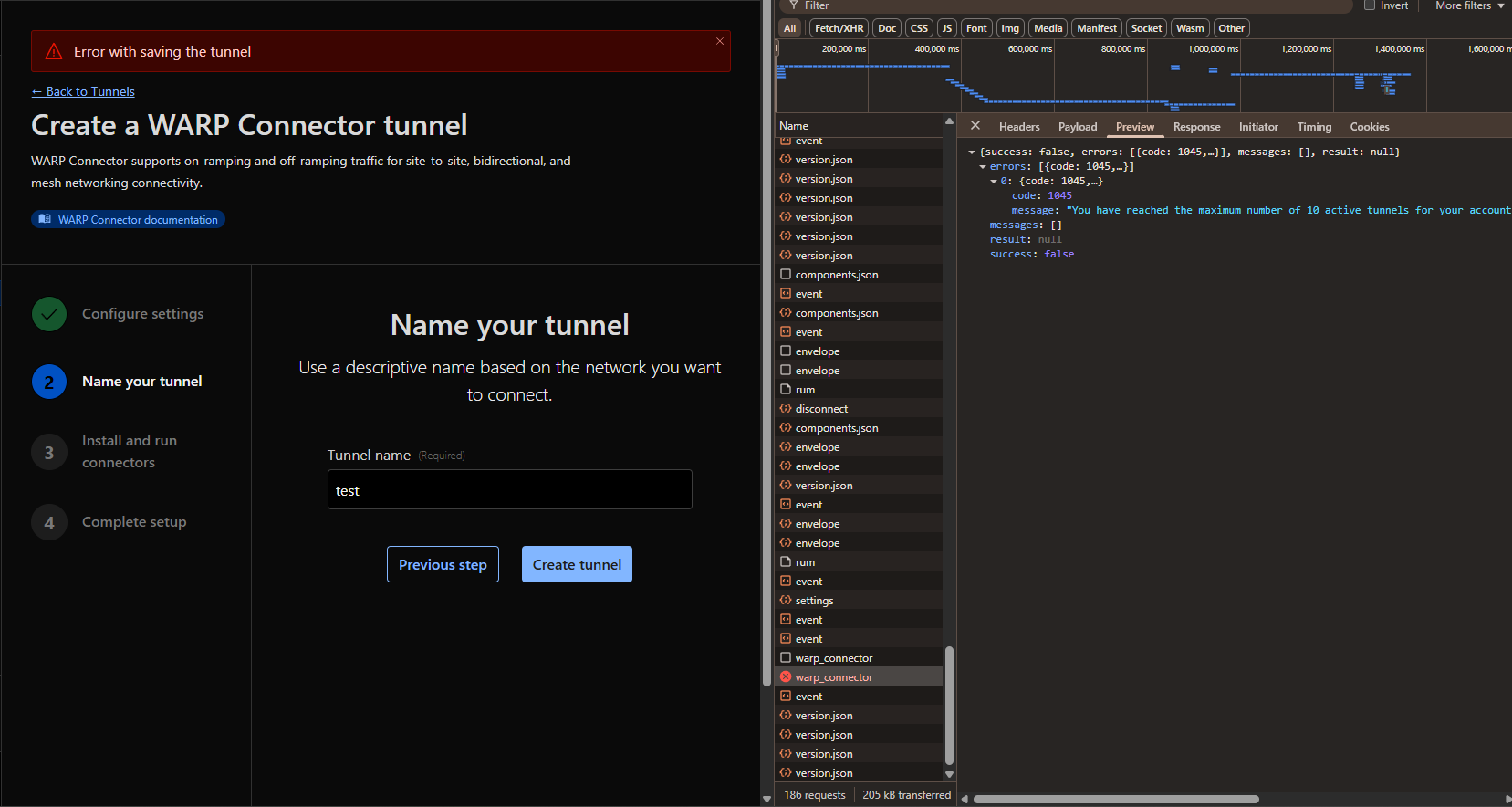Toggle the Invert filter checkbox
This screenshot has height=807, width=1512.
[1370, 5]
